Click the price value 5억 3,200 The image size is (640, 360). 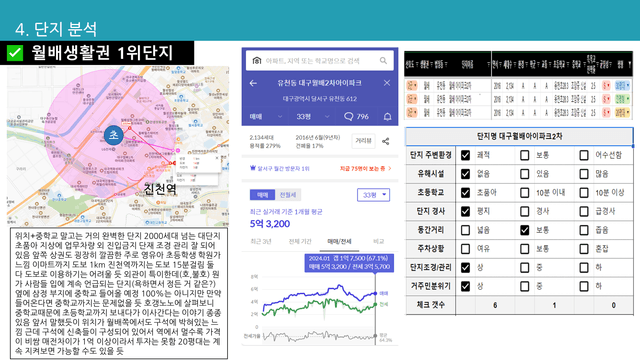coord(270,224)
